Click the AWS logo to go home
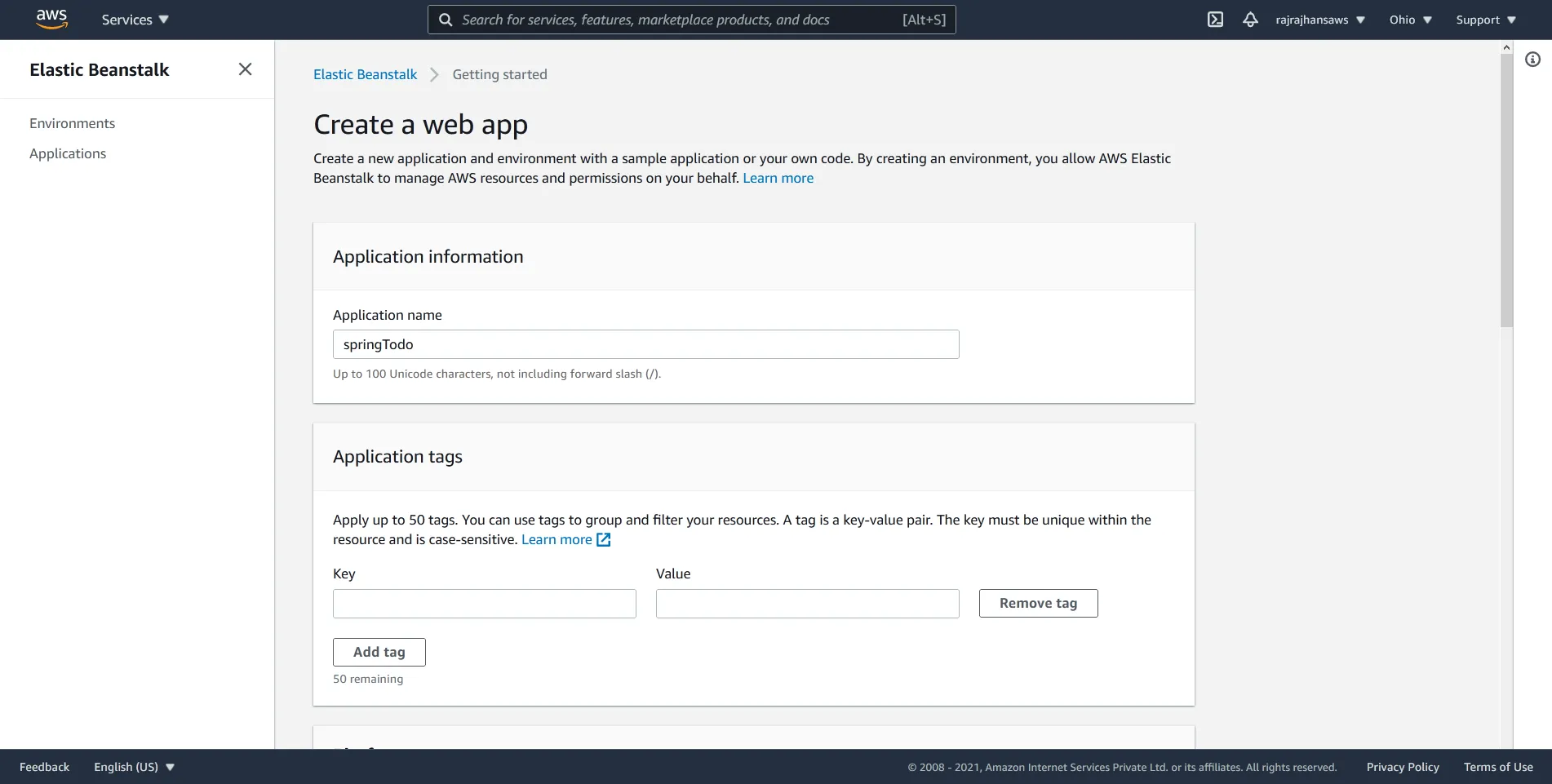The width and height of the screenshot is (1552, 784). point(51,19)
